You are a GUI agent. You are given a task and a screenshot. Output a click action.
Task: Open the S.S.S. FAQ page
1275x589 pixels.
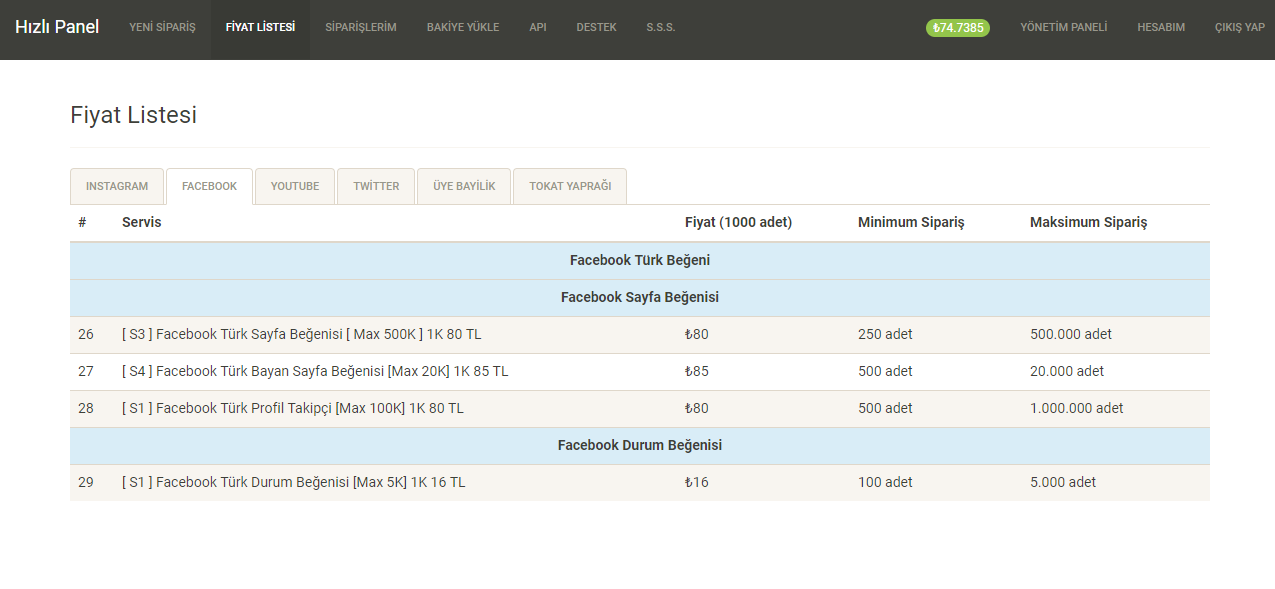[661, 28]
